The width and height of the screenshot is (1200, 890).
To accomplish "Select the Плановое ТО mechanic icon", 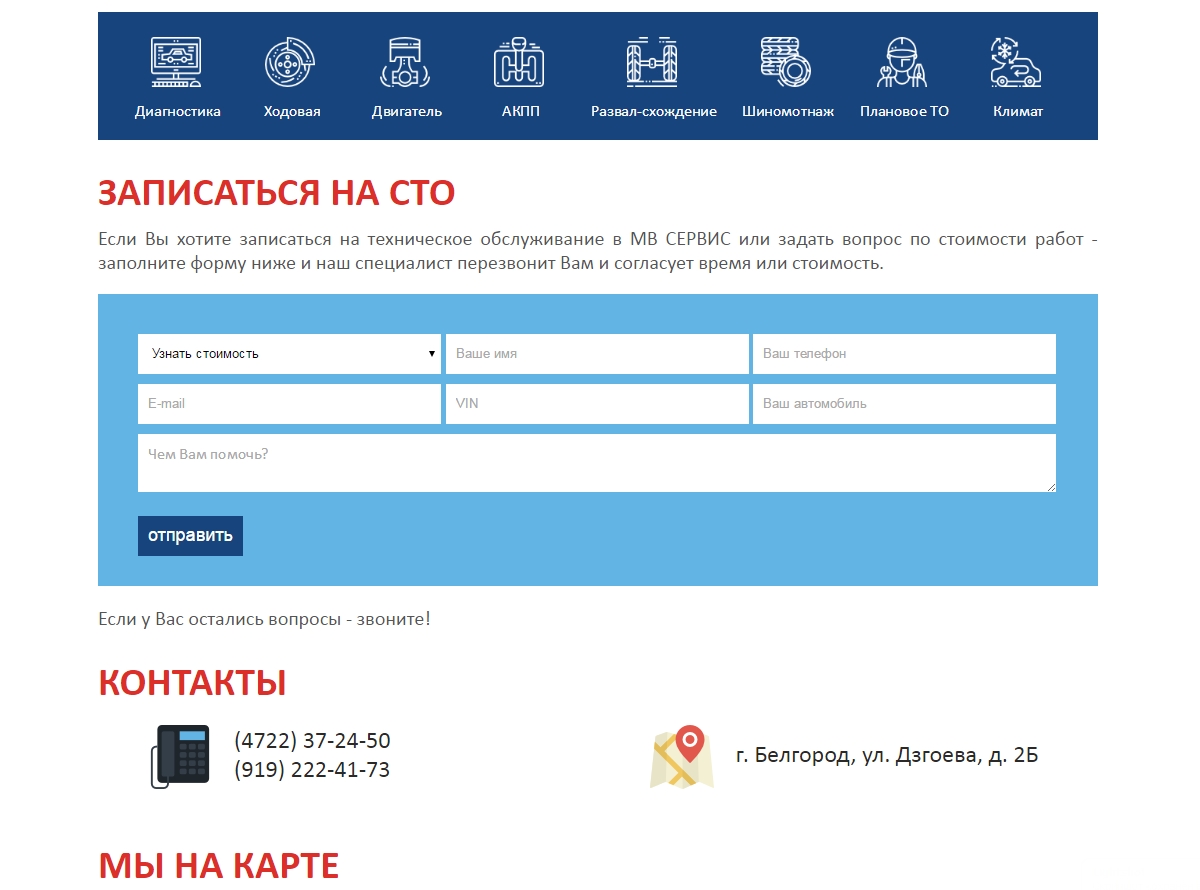I will pyautogui.click(x=903, y=62).
